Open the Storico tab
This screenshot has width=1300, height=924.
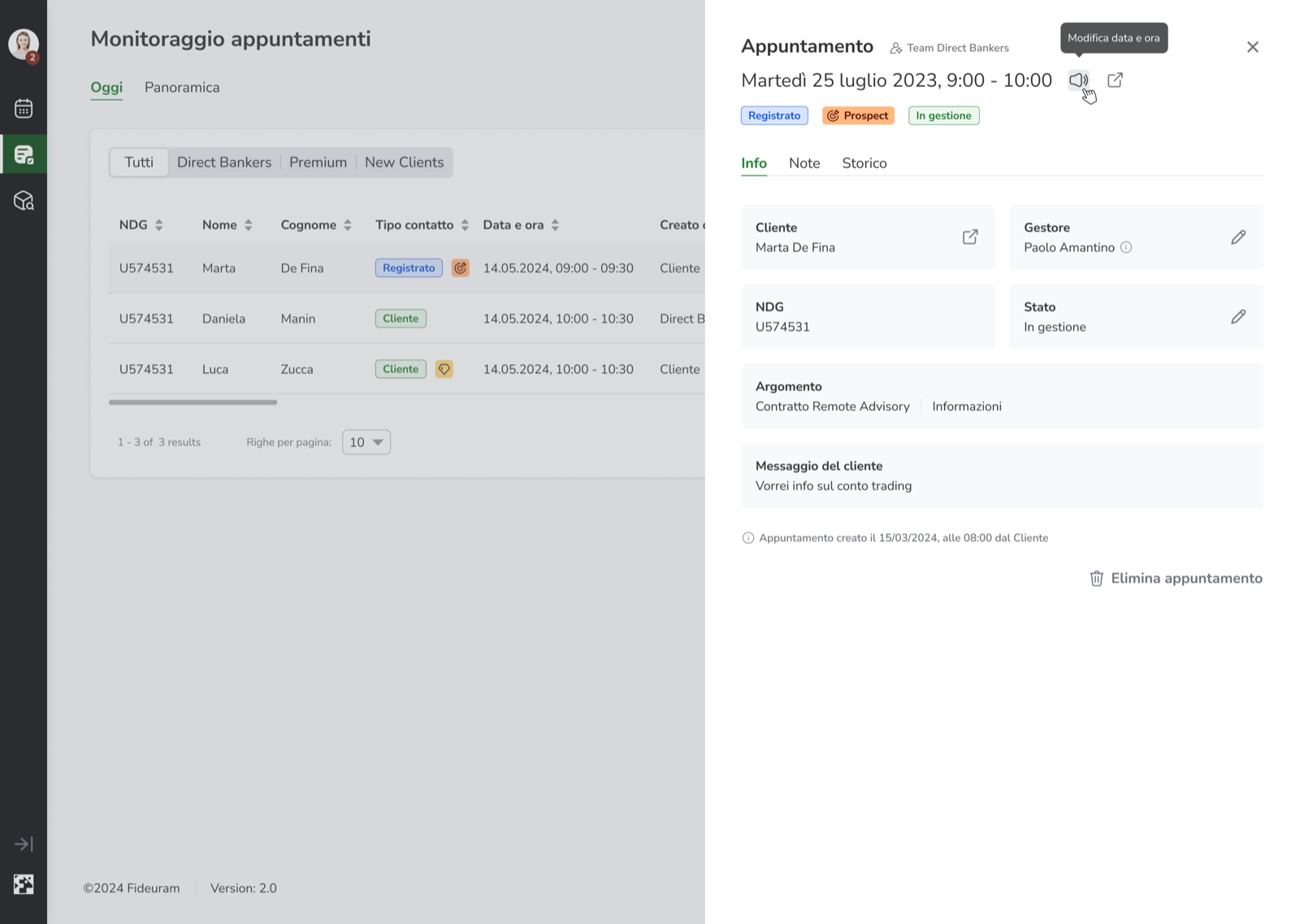864,163
